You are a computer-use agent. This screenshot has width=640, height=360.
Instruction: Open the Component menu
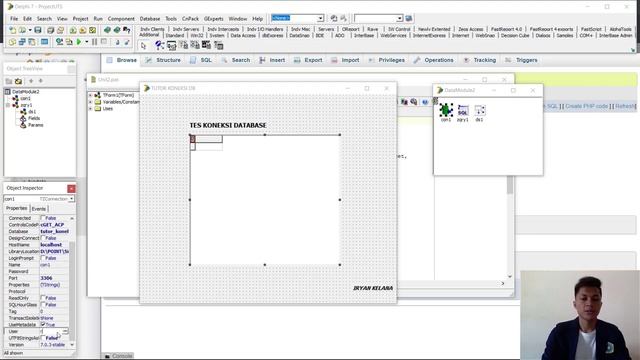[121, 19]
